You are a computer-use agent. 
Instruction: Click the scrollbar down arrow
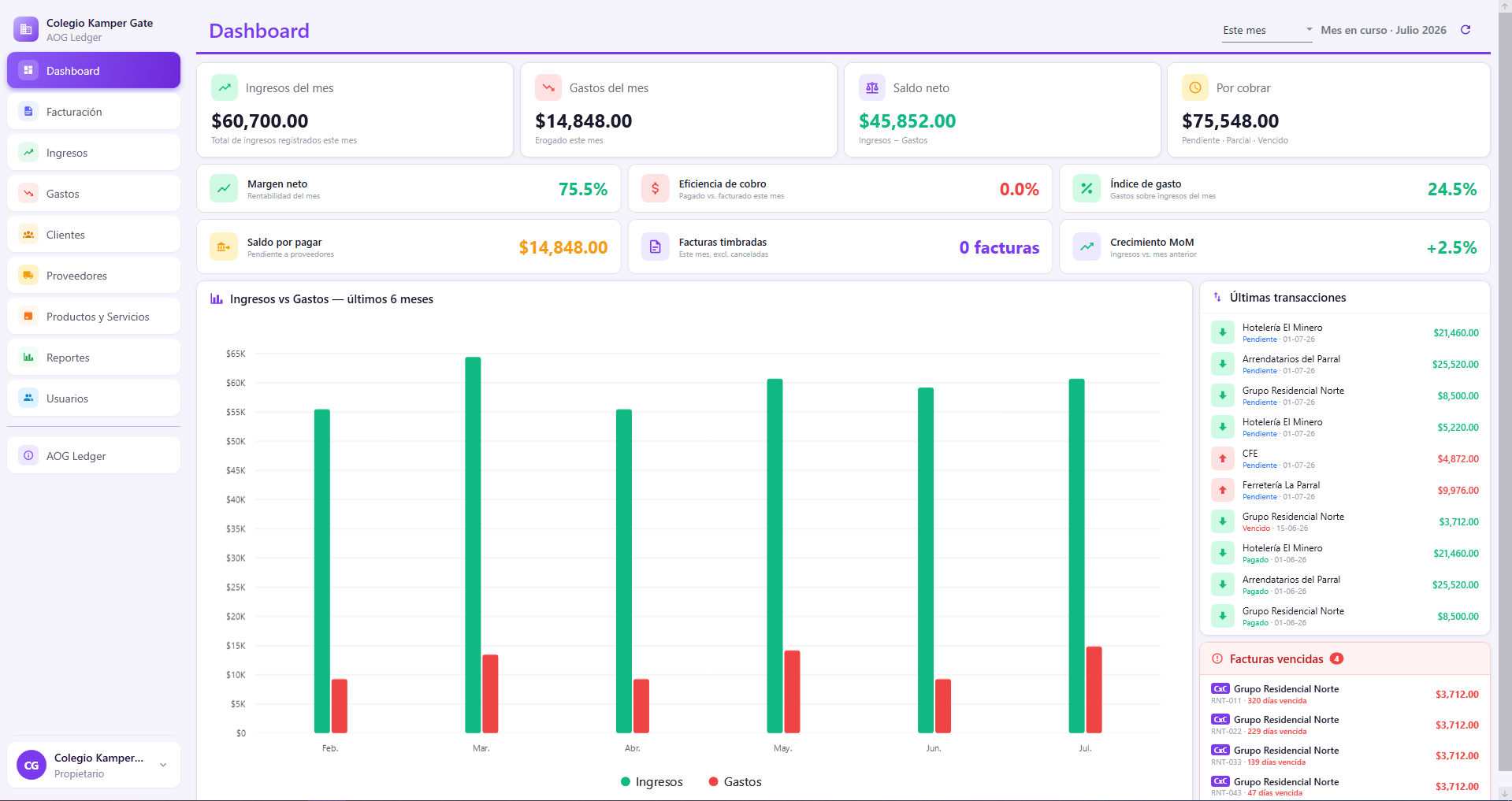1505,794
